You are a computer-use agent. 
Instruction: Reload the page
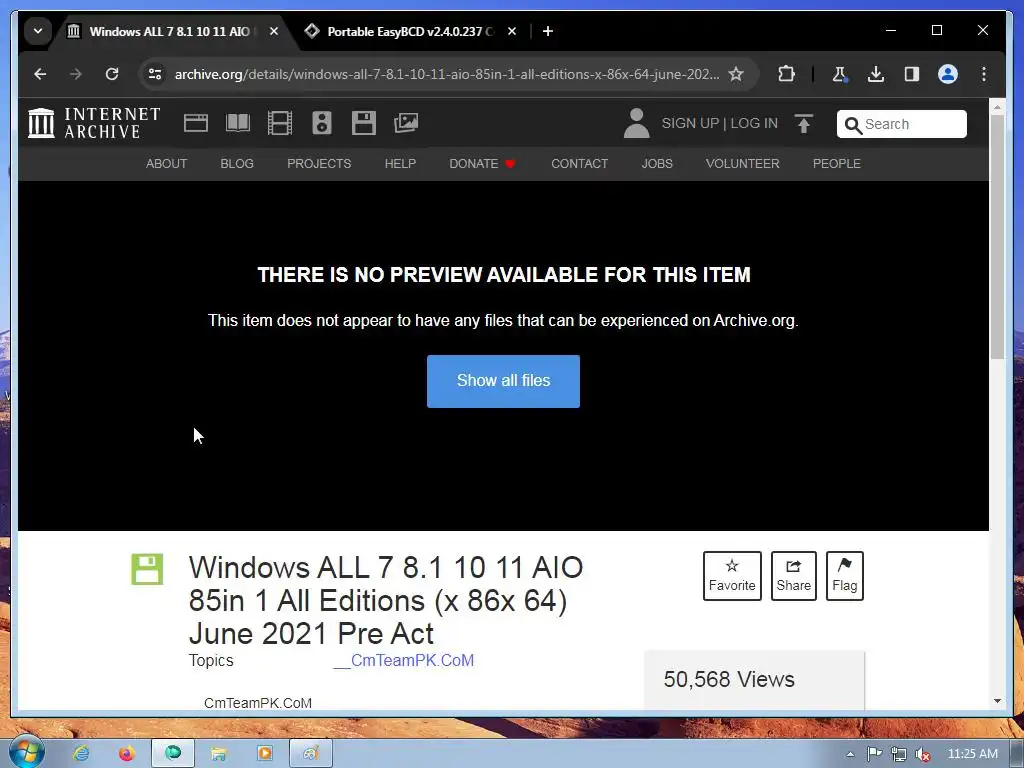(x=112, y=74)
